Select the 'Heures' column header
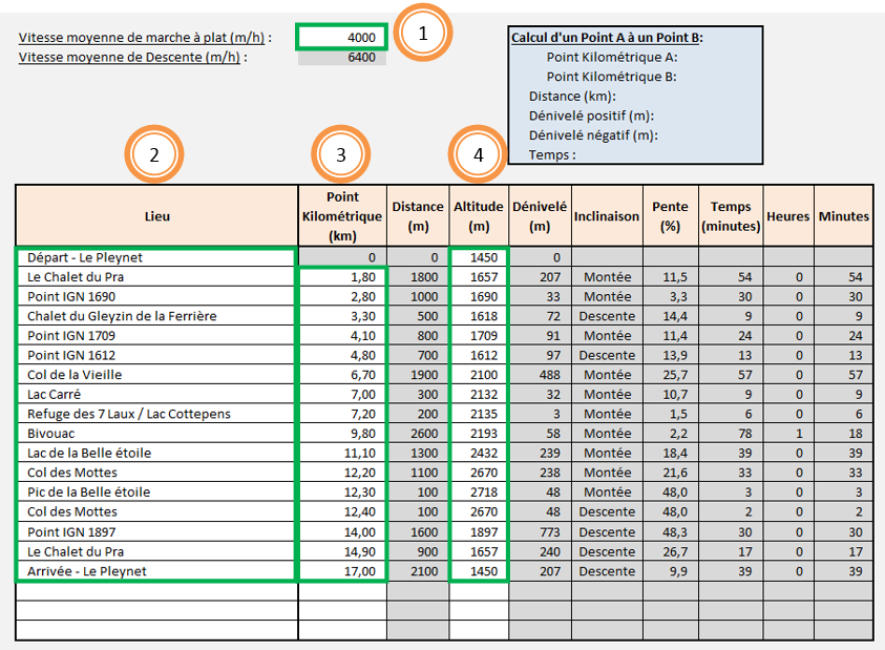This screenshot has width=885, height=650. pos(788,216)
